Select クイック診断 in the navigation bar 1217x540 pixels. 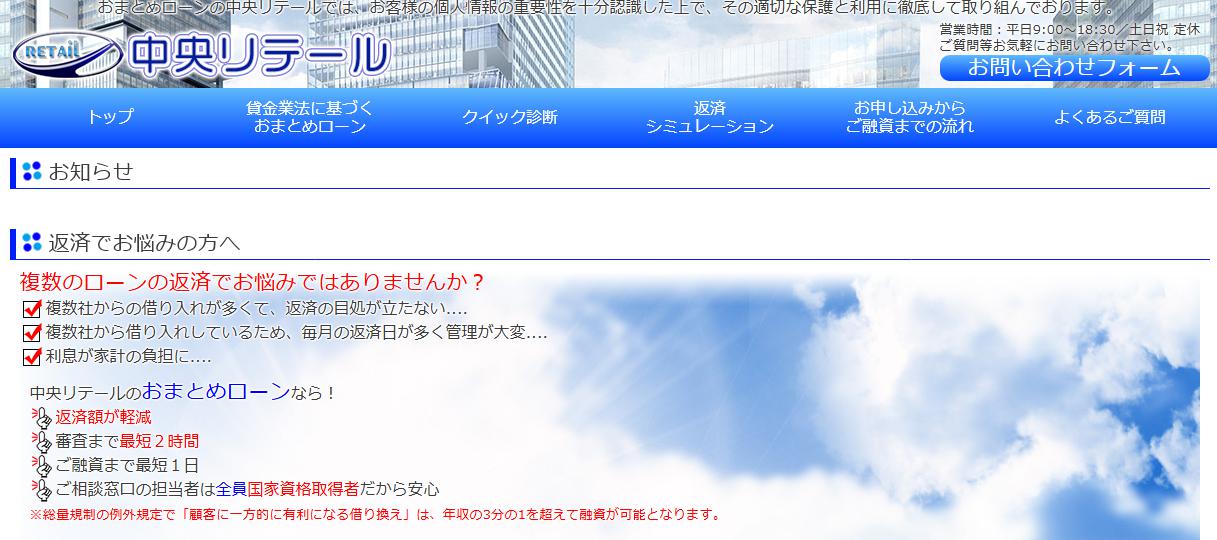pyautogui.click(x=510, y=117)
